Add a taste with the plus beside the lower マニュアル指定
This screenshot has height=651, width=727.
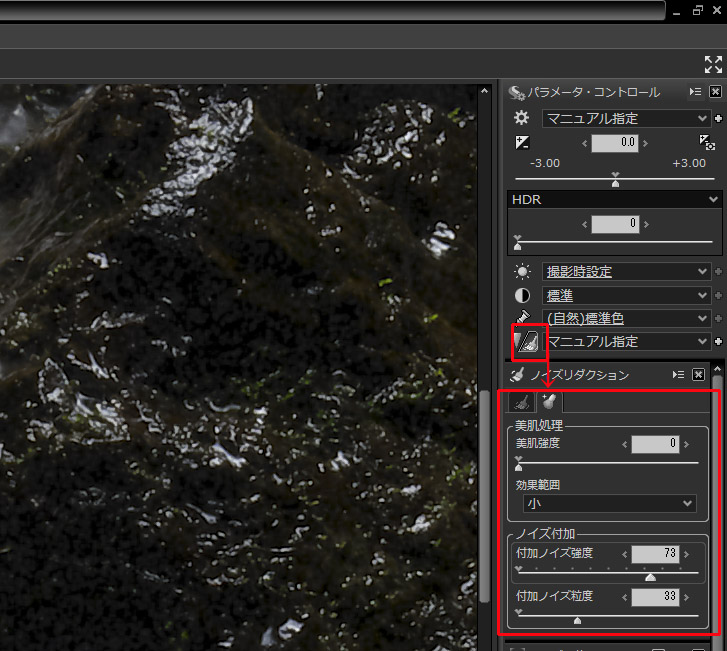(719, 342)
